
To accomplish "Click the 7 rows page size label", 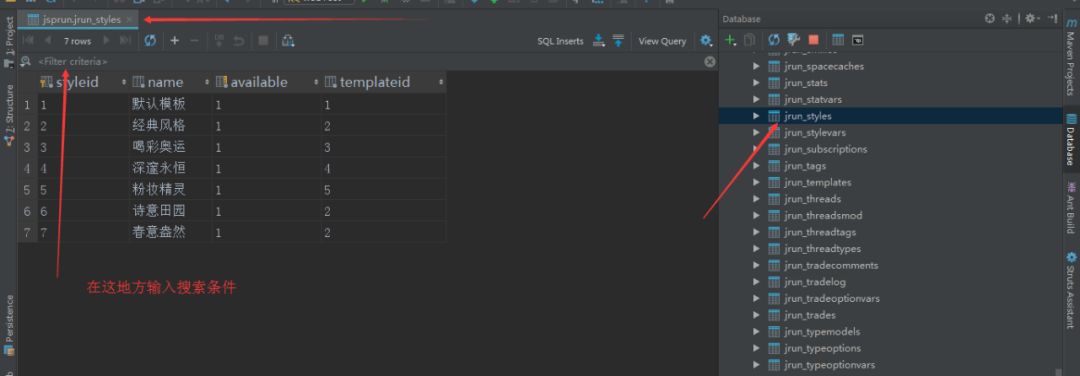I will point(77,41).
